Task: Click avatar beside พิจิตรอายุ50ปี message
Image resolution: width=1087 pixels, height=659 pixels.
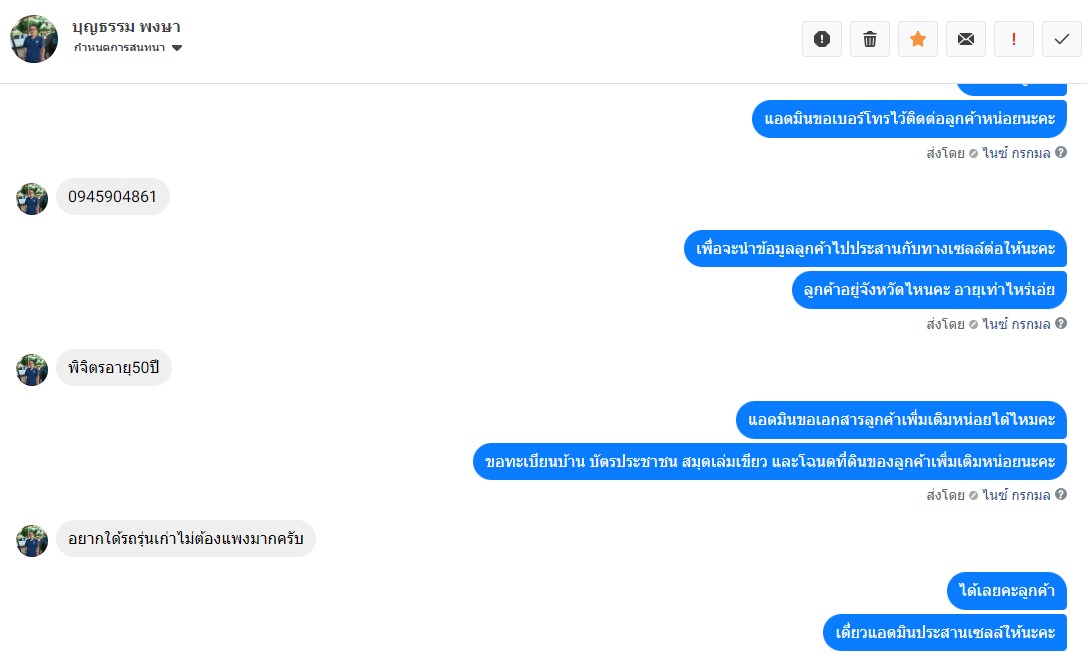Action: [32, 369]
